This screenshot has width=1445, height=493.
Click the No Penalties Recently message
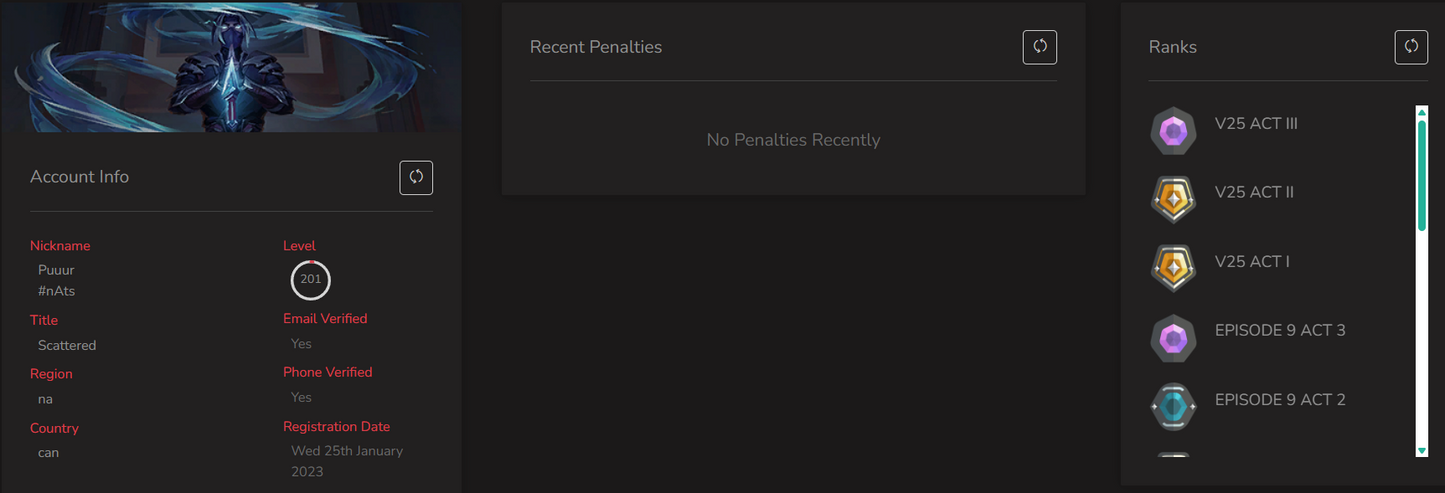click(793, 140)
